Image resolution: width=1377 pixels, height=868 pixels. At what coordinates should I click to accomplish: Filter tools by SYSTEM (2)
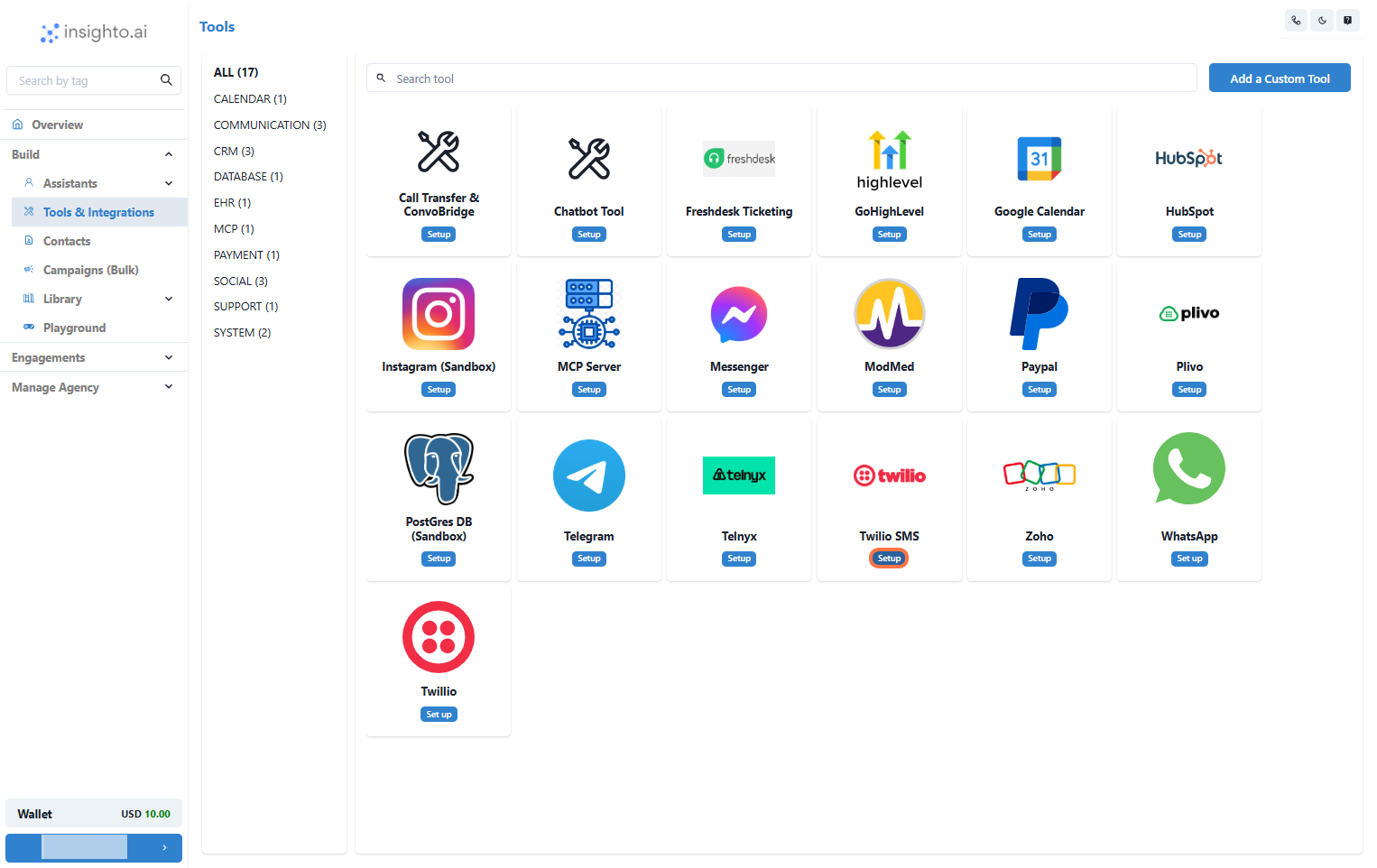pyautogui.click(x=242, y=332)
